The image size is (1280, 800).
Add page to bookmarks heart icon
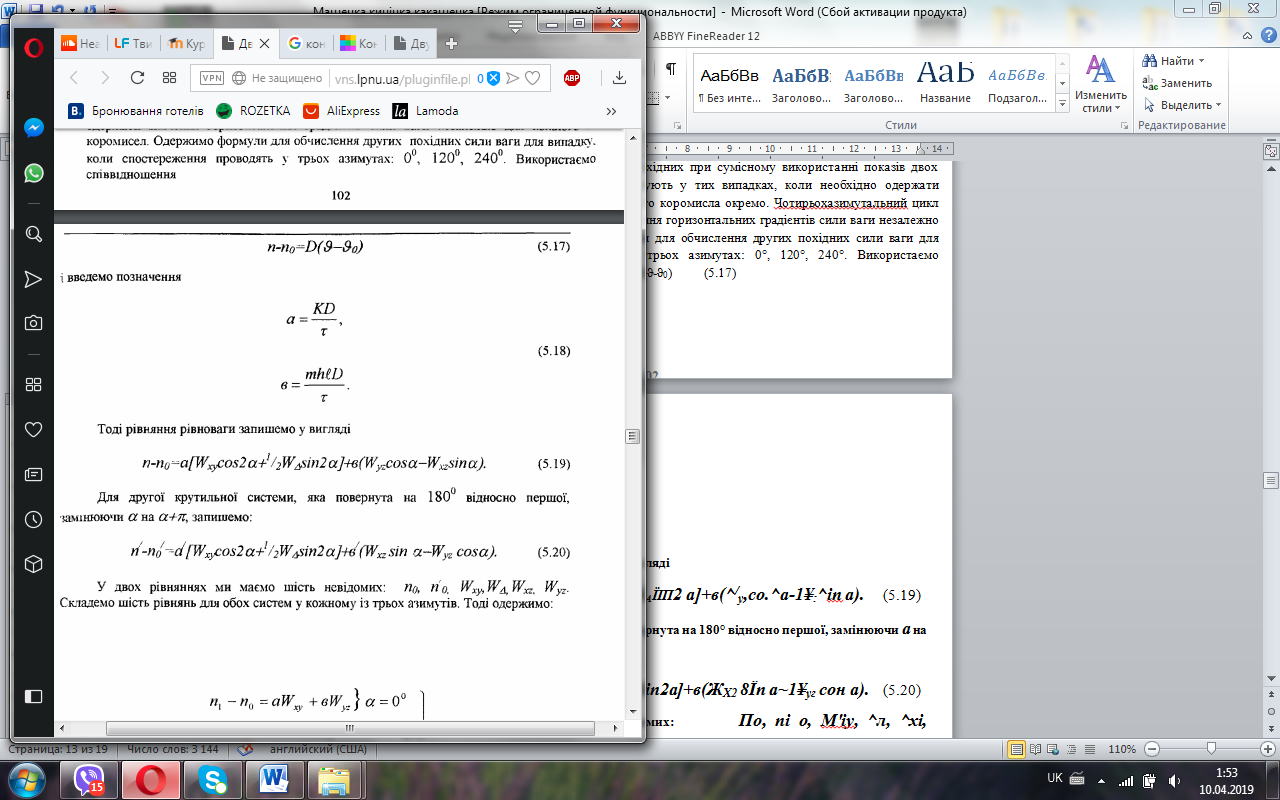[533, 78]
